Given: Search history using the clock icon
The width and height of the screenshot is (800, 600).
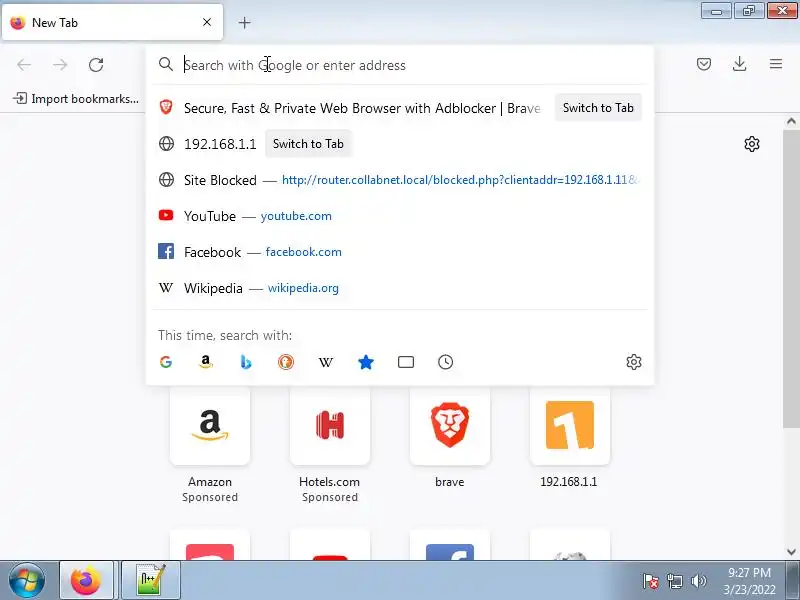Looking at the screenshot, I should click(x=445, y=362).
